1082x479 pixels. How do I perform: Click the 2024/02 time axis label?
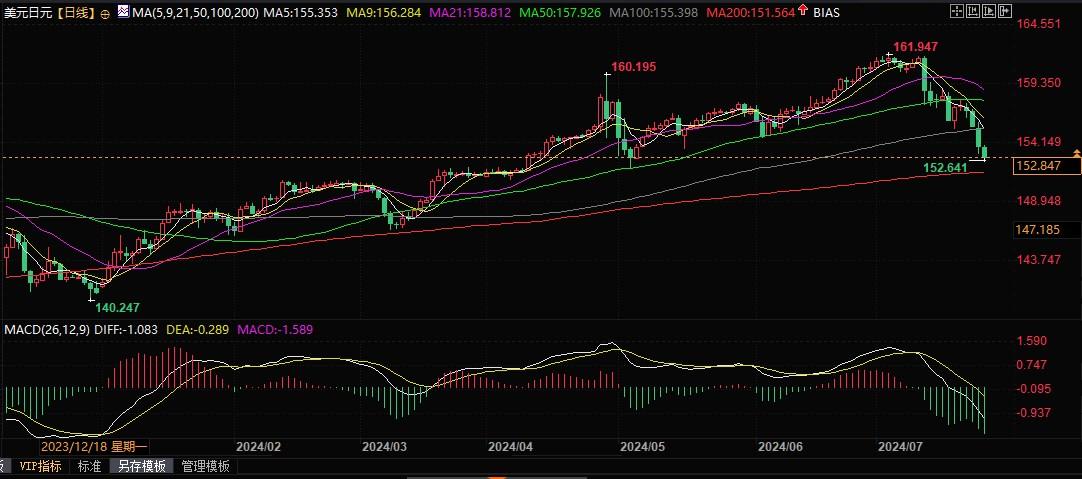(x=259, y=447)
